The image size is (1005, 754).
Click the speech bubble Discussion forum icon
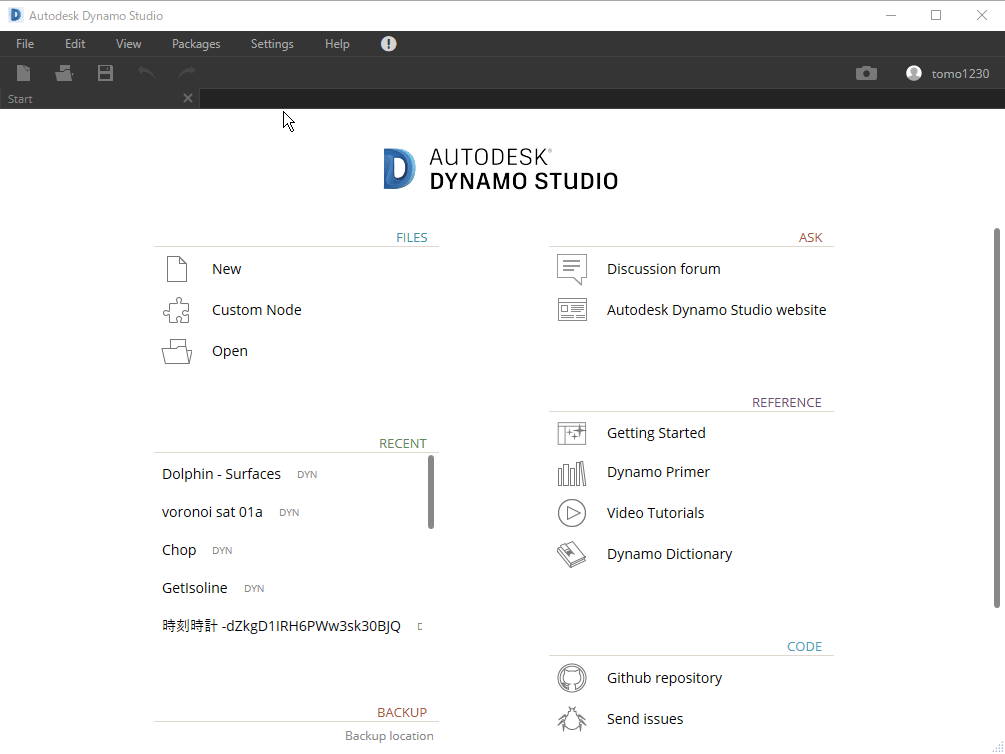(572, 269)
